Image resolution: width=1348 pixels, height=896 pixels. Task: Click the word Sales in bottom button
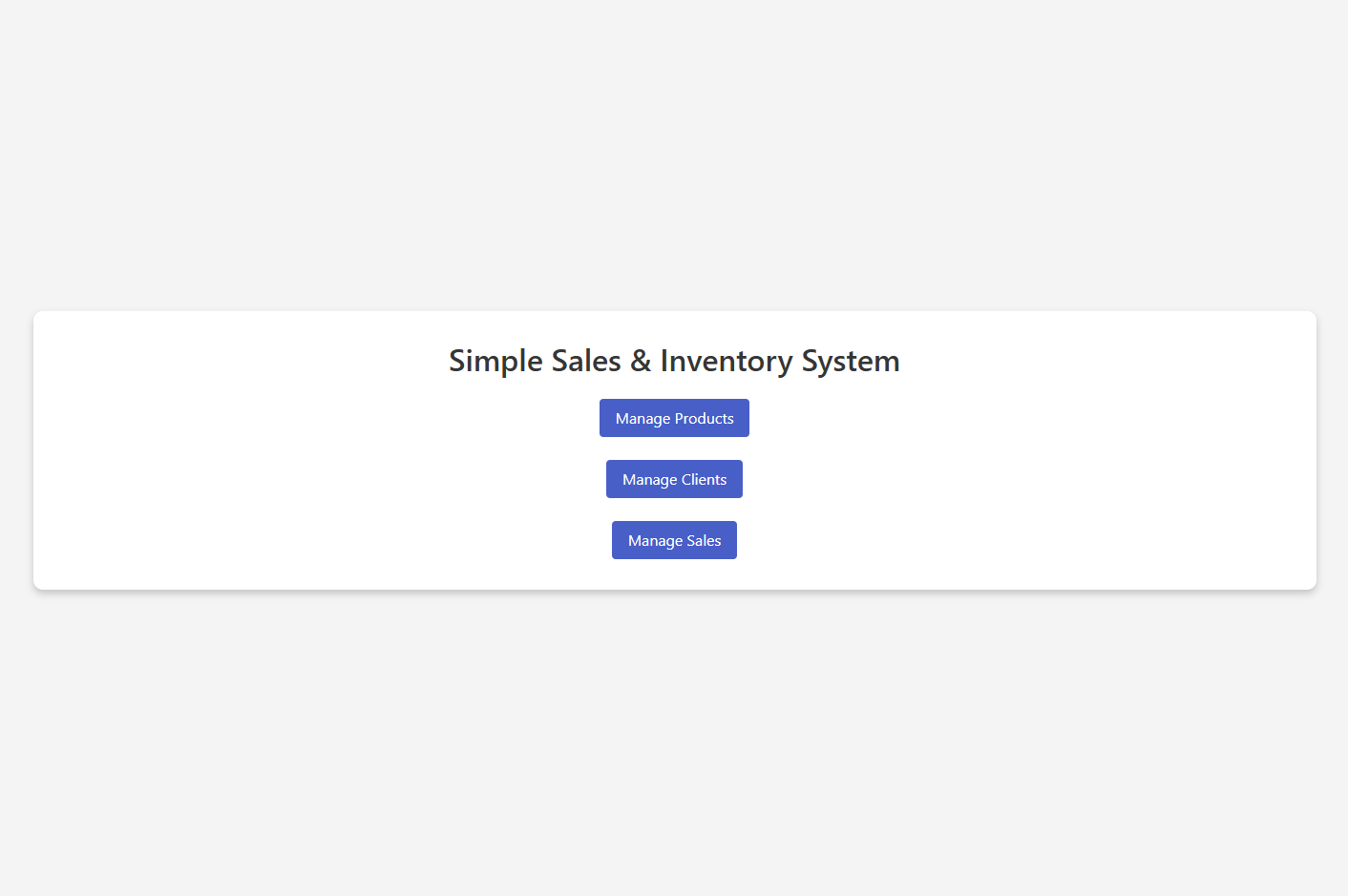[x=704, y=540]
